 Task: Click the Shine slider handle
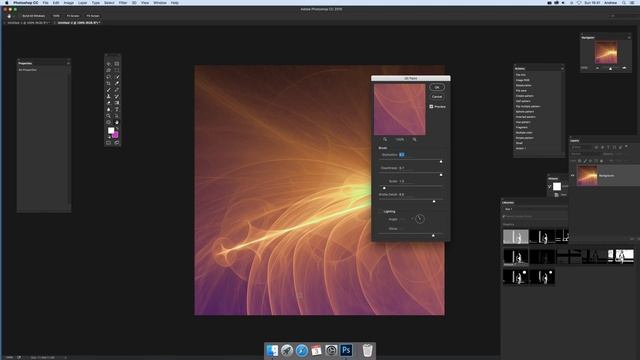433,235
